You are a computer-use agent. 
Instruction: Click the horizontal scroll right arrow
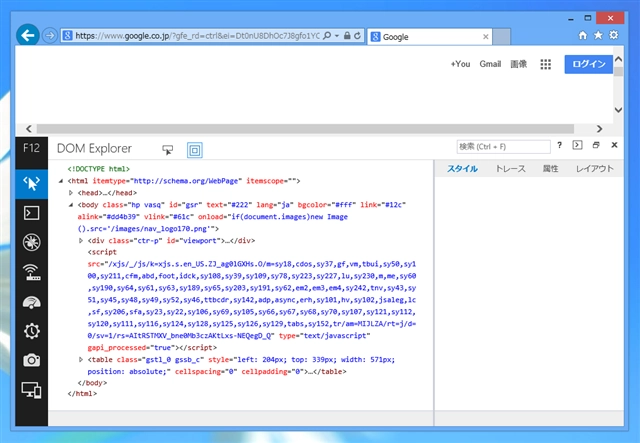coord(599,129)
